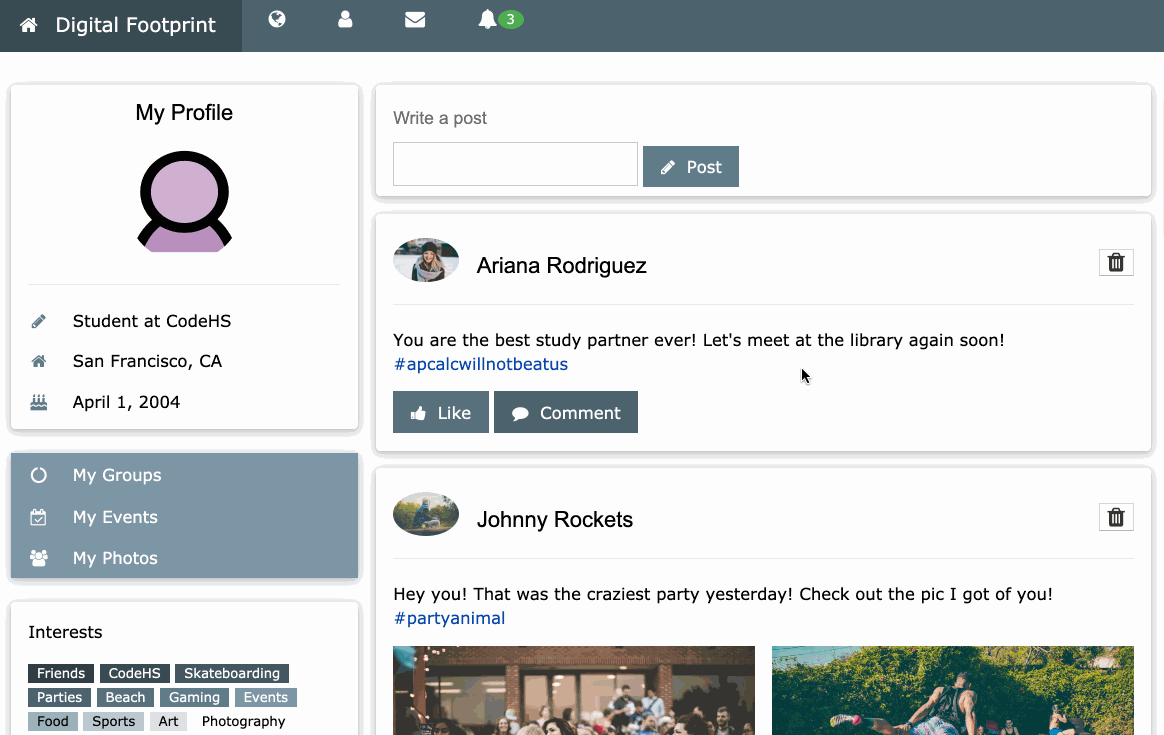Click the Johnny Rockets name heading
Viewport: 1164px width, 735px height.
[555, 519]
